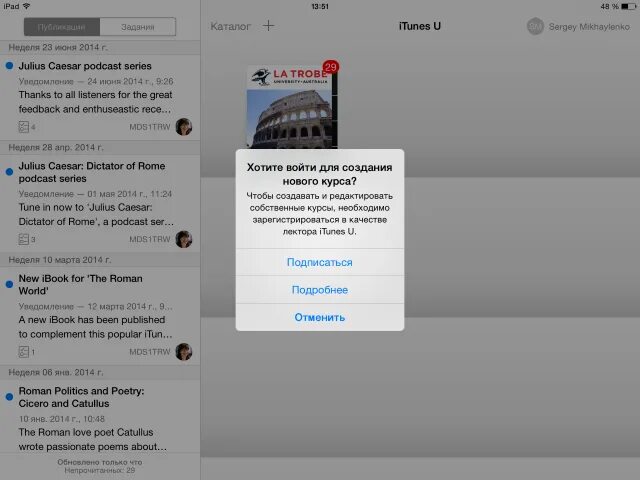Tap the battery icon in status bar

pyautogui.click(x=628, y=6)
